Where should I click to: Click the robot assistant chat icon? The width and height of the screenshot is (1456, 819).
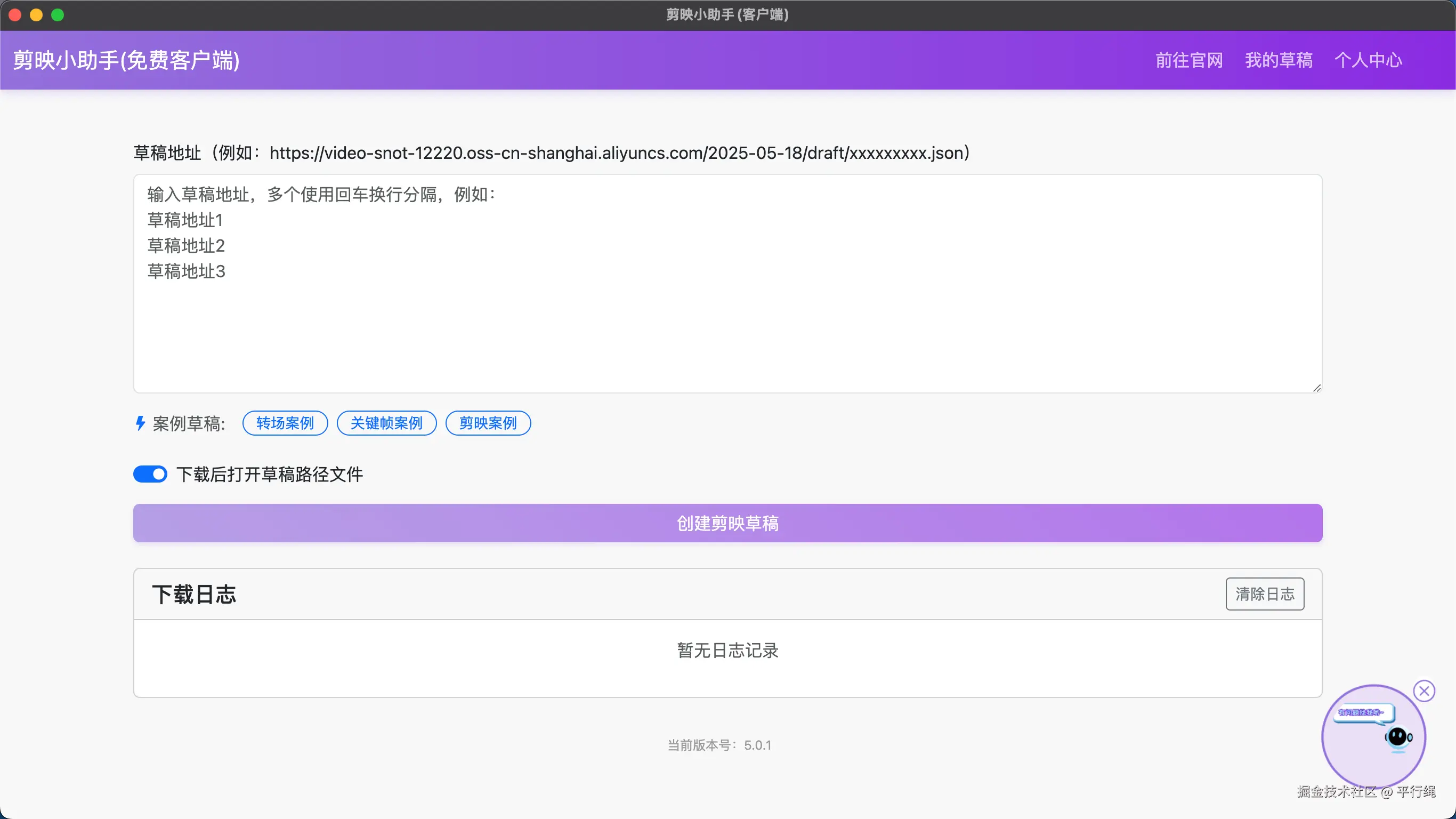click(x=1397, y=737)
